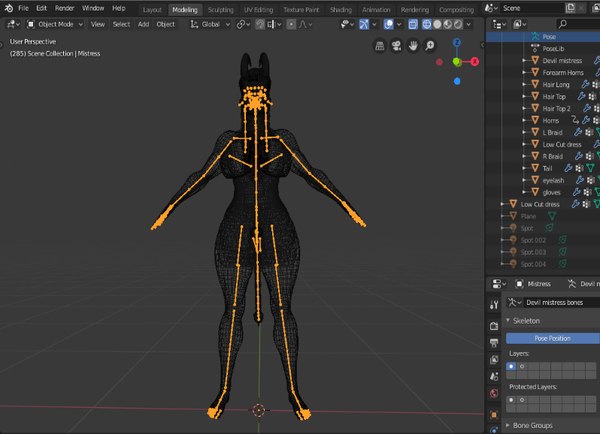The height and width of the screenshot is (434, 600).
Task: Toggle perspective/orthographic view icon
Action: tap(380, 46)
